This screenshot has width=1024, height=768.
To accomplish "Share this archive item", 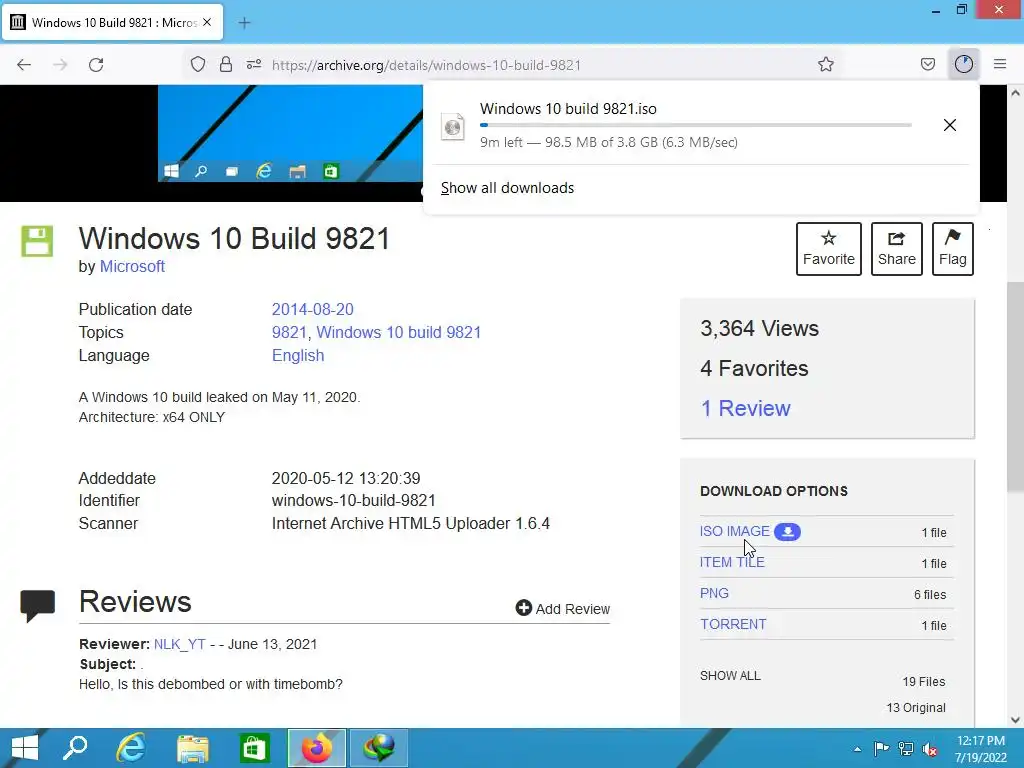I will click(x=897, y=249).
